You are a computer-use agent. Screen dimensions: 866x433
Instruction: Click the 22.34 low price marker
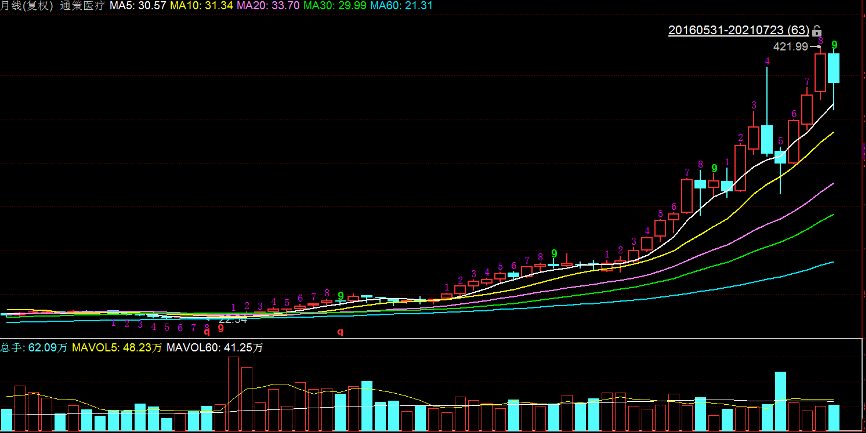coord(232,320)
